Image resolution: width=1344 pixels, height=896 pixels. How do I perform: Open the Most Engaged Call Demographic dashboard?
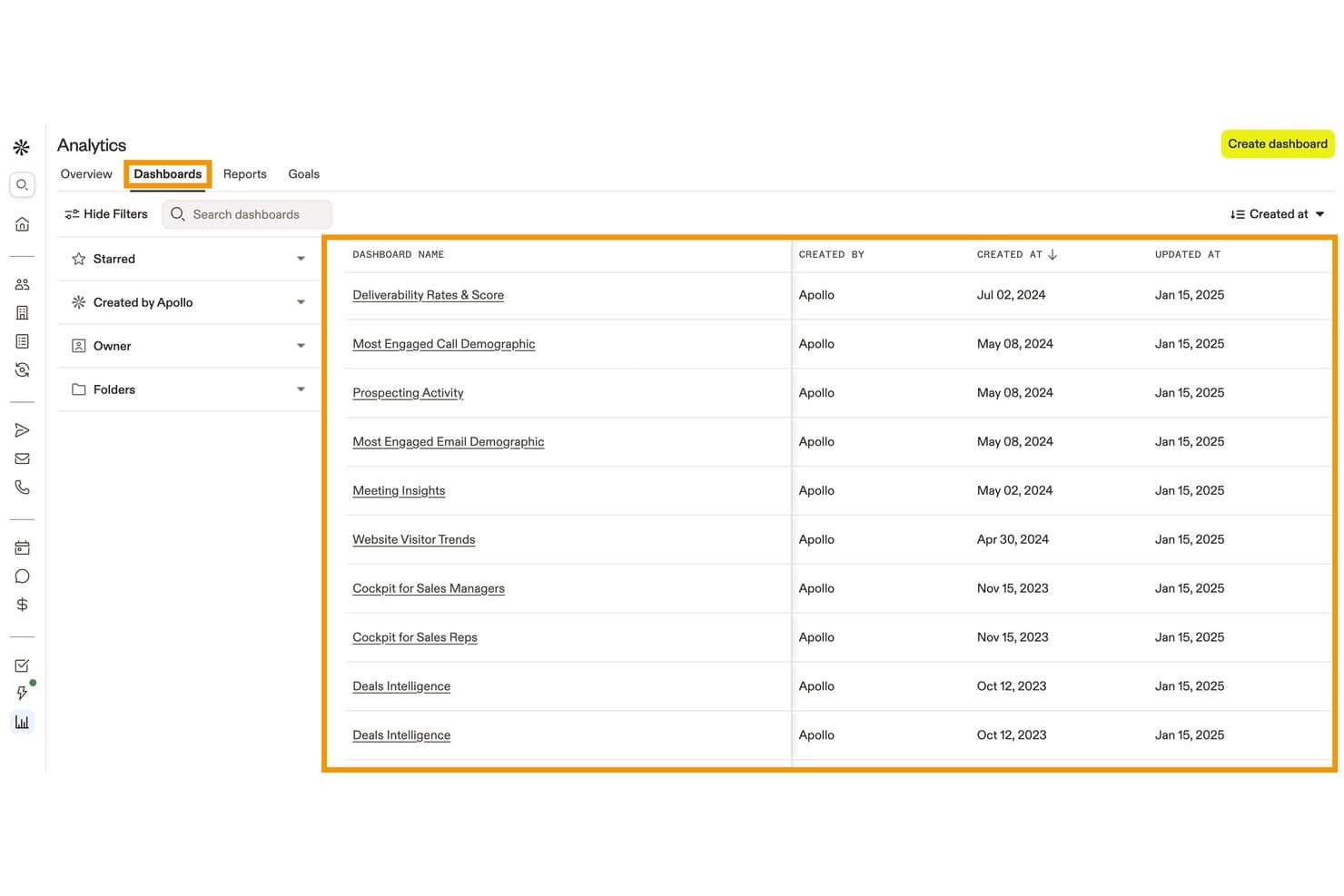coord(444,344)
